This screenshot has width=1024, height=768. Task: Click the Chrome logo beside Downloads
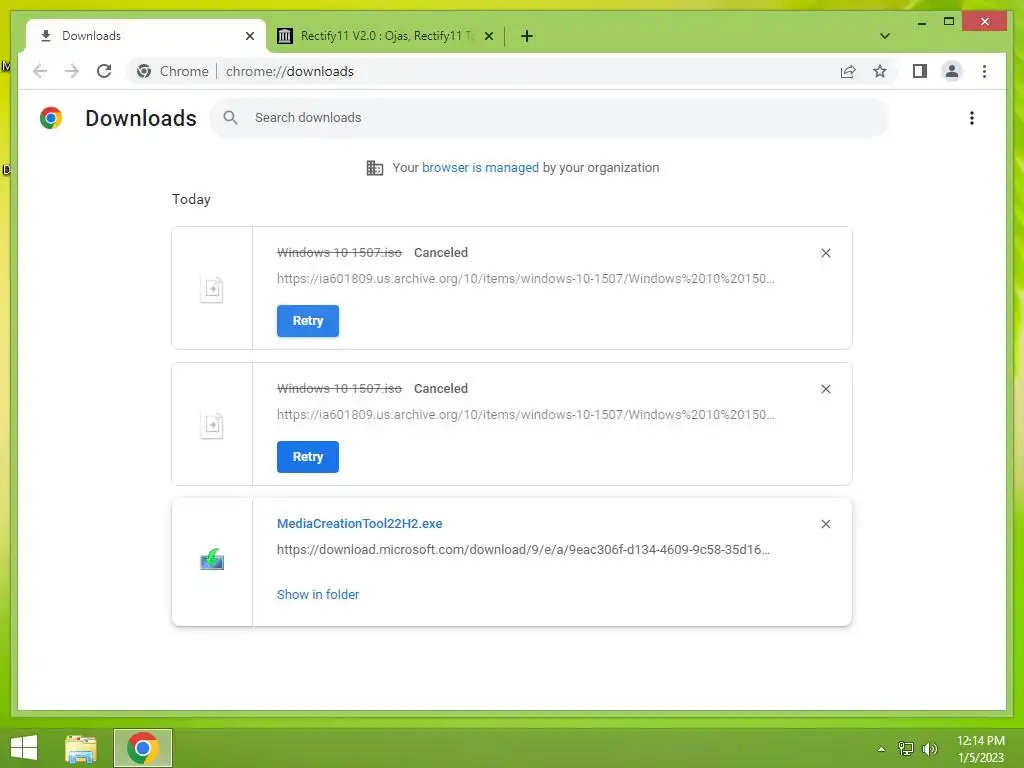50,118
